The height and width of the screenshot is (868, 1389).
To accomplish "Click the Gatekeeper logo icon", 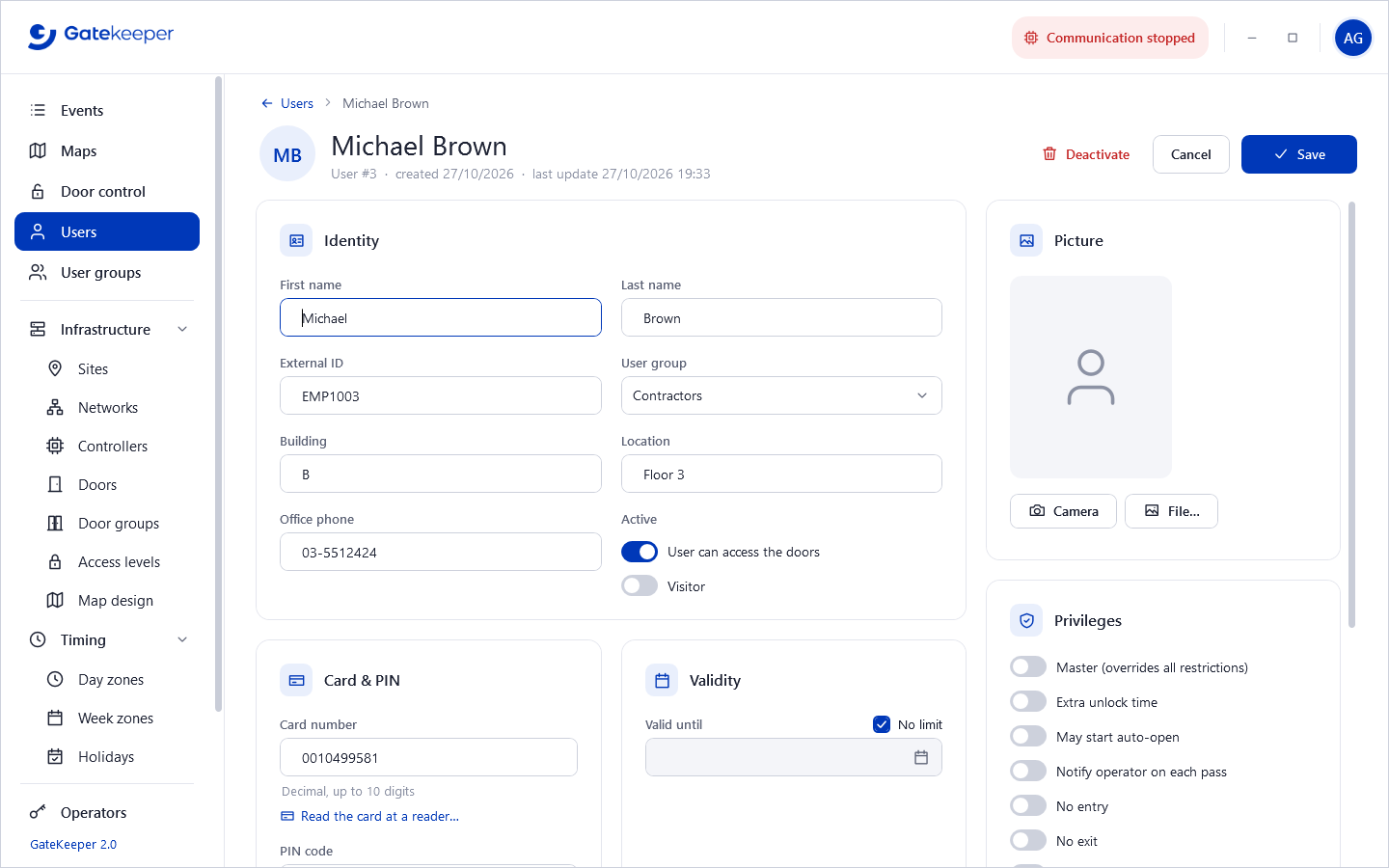I will [41, 37].
